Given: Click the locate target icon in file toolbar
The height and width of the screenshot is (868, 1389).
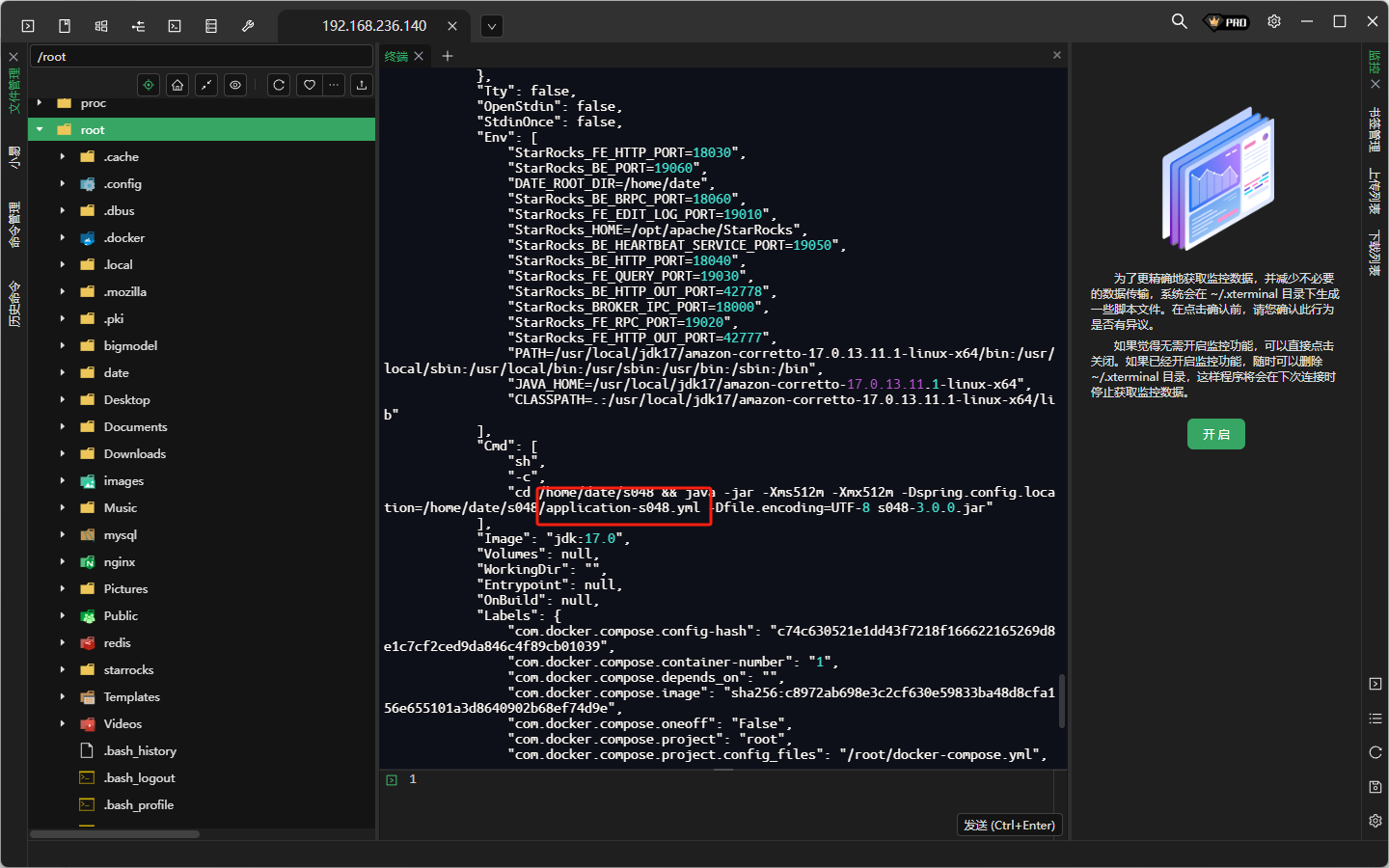Looking at the screenshot, I should 149,85.
